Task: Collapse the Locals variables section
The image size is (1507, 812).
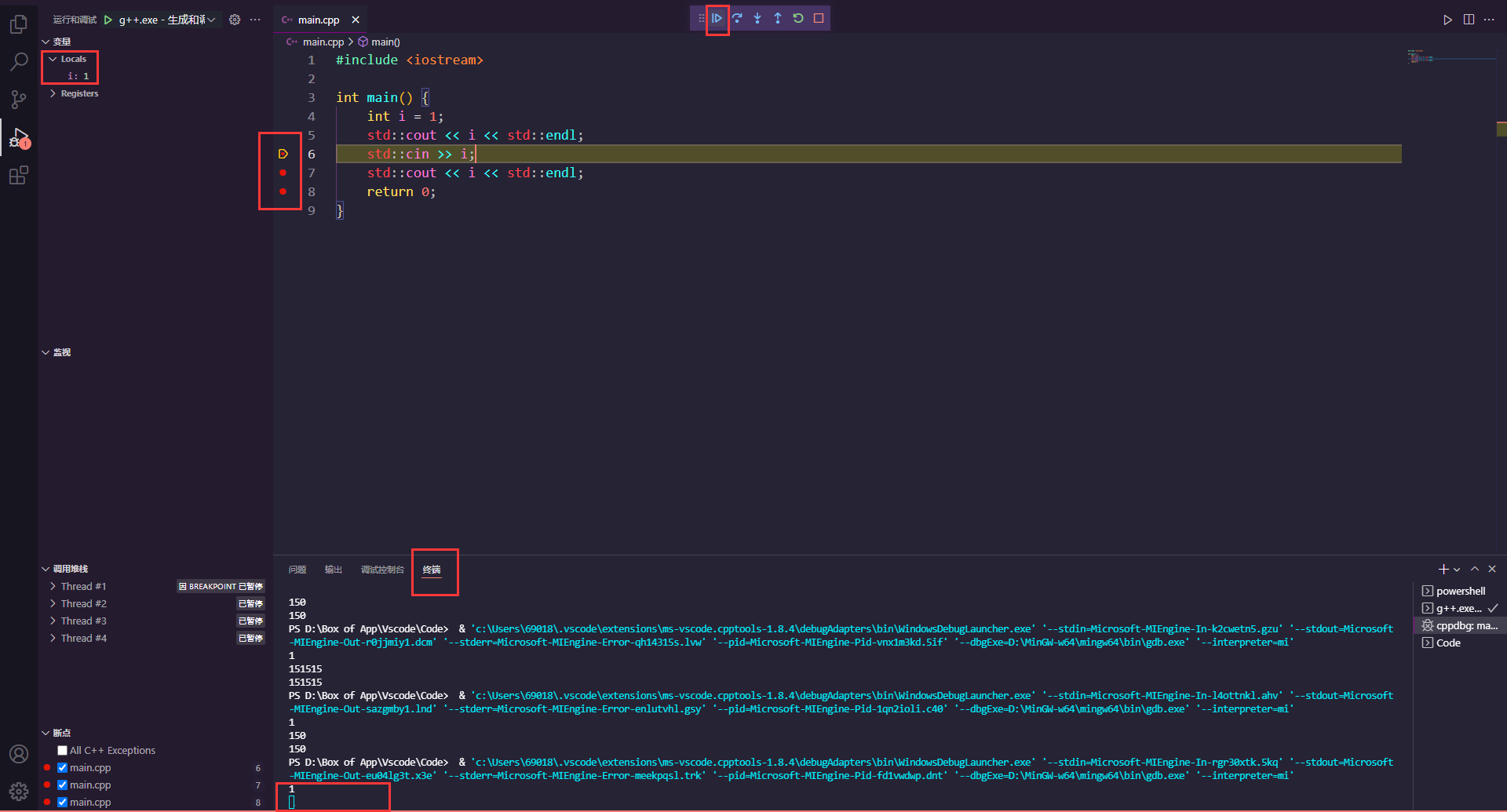Action: (52, 58)
